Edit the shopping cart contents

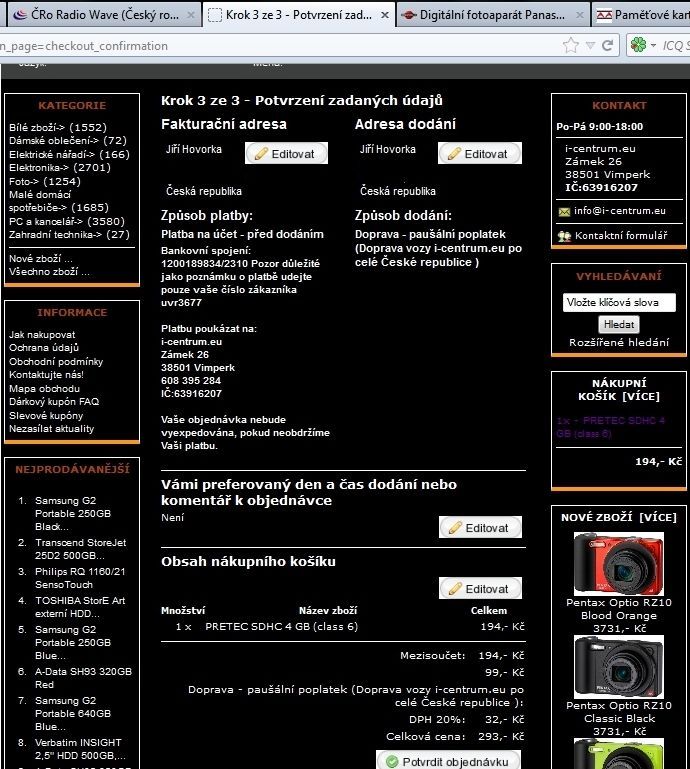[x=481, y=589]
